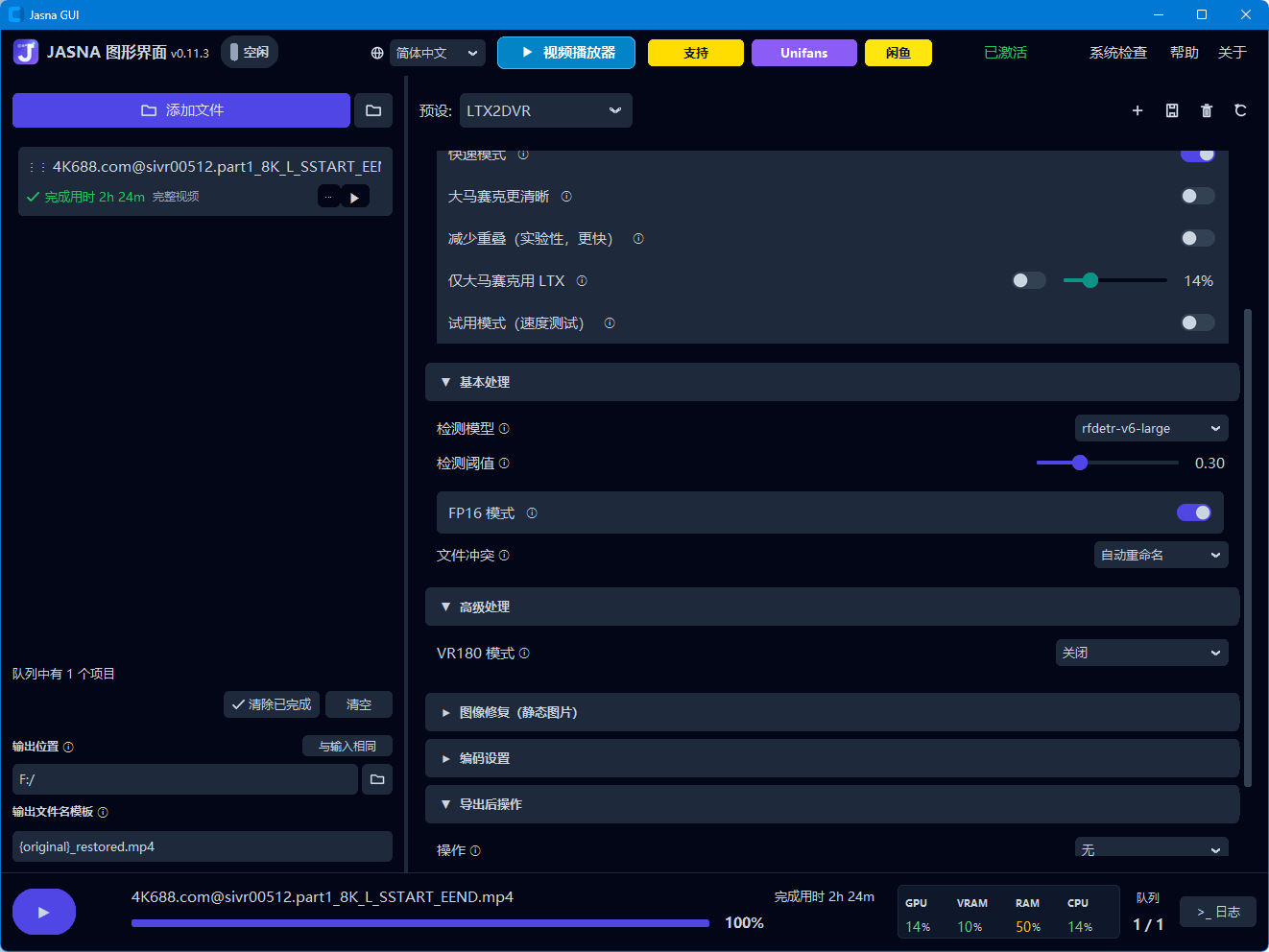Show info for FP16 模式
The height and width of the screenshot is (952, 1269).
[x=532, y=513]
